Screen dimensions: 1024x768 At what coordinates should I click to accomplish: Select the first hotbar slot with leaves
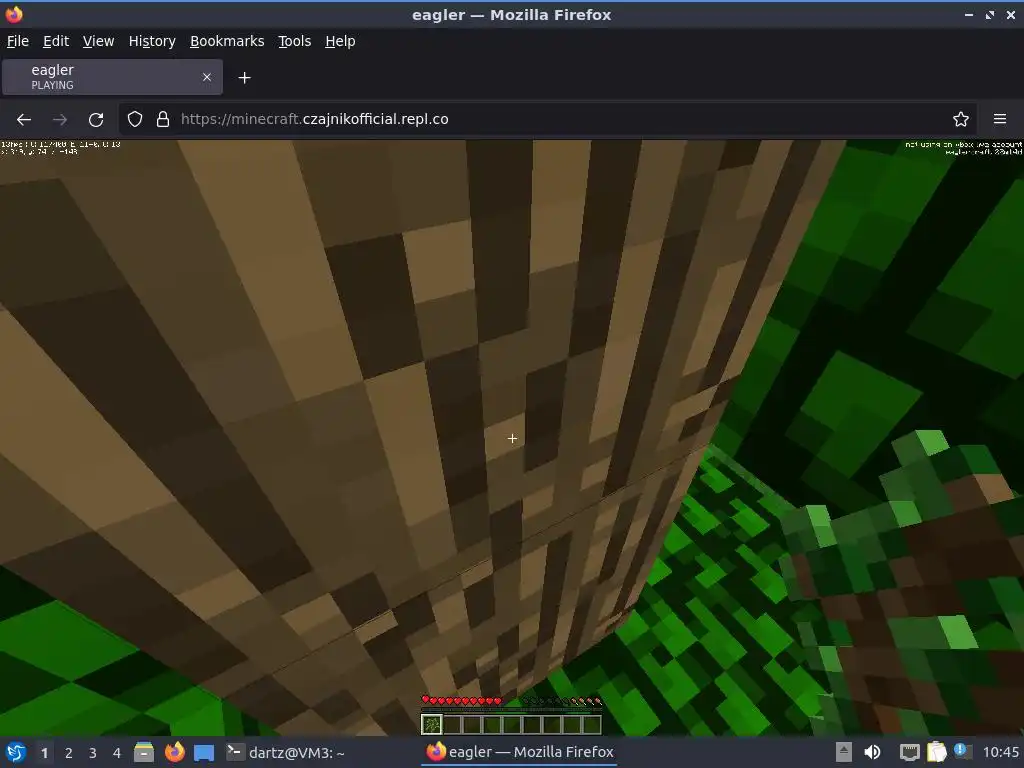[x=432, y=724]
